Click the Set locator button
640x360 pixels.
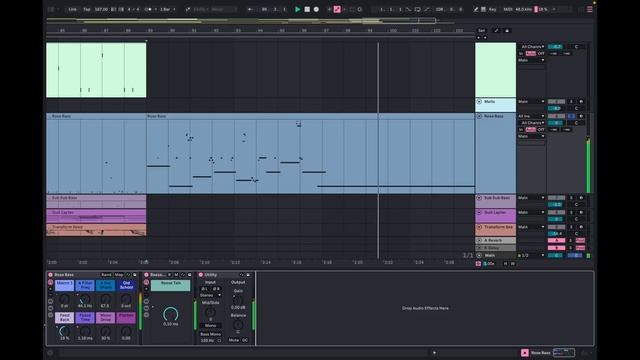482,31
